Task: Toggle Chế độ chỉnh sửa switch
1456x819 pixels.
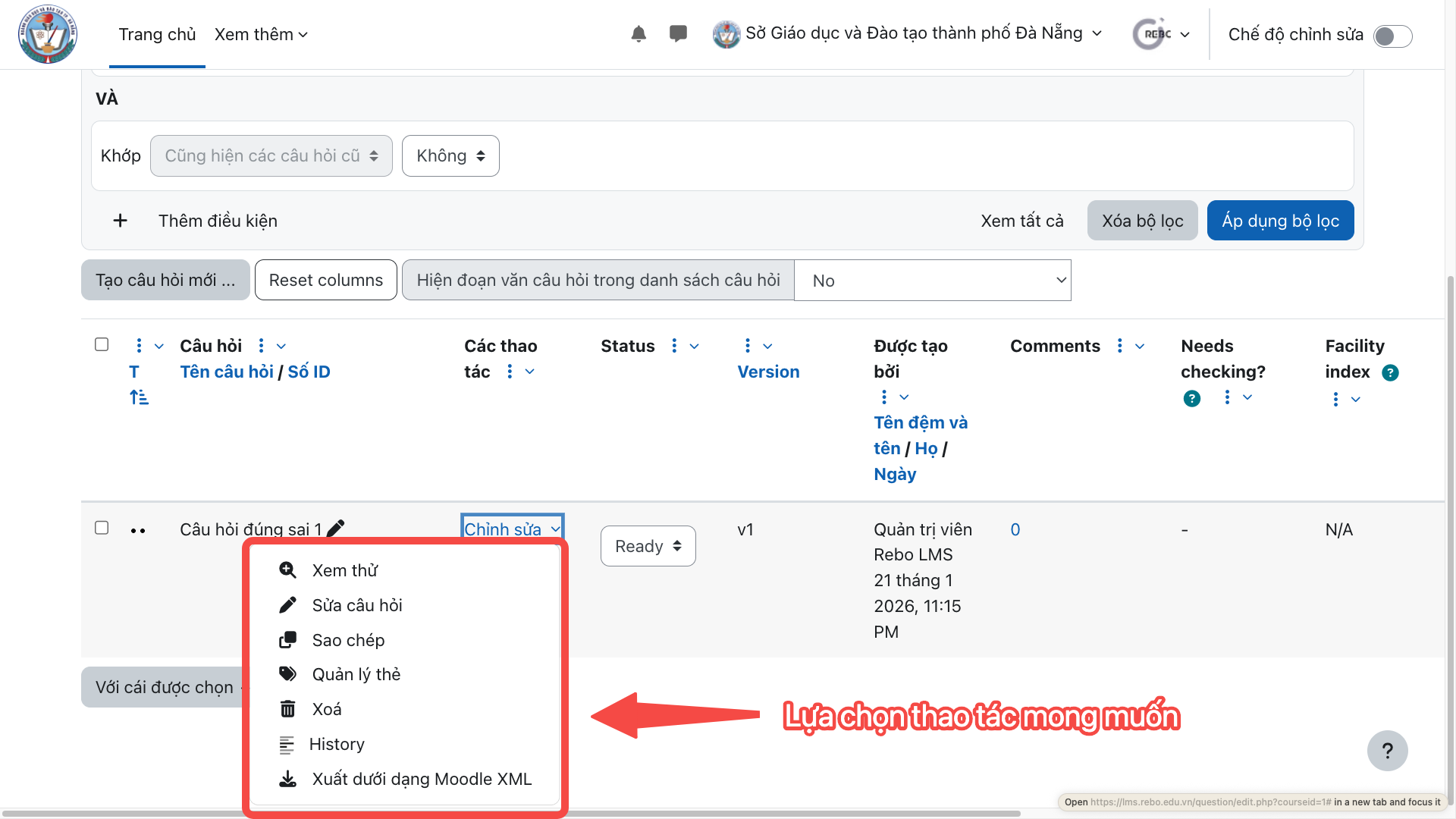Action: pyautogui.click(x=1392, y=36)
